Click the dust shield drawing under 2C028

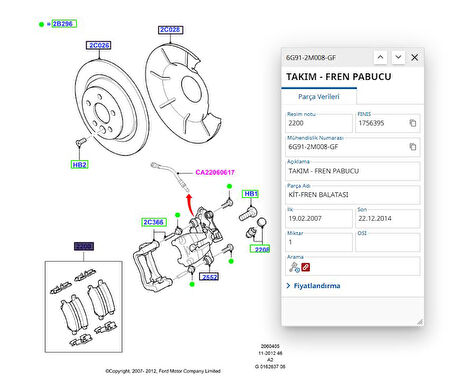[183, 94]
